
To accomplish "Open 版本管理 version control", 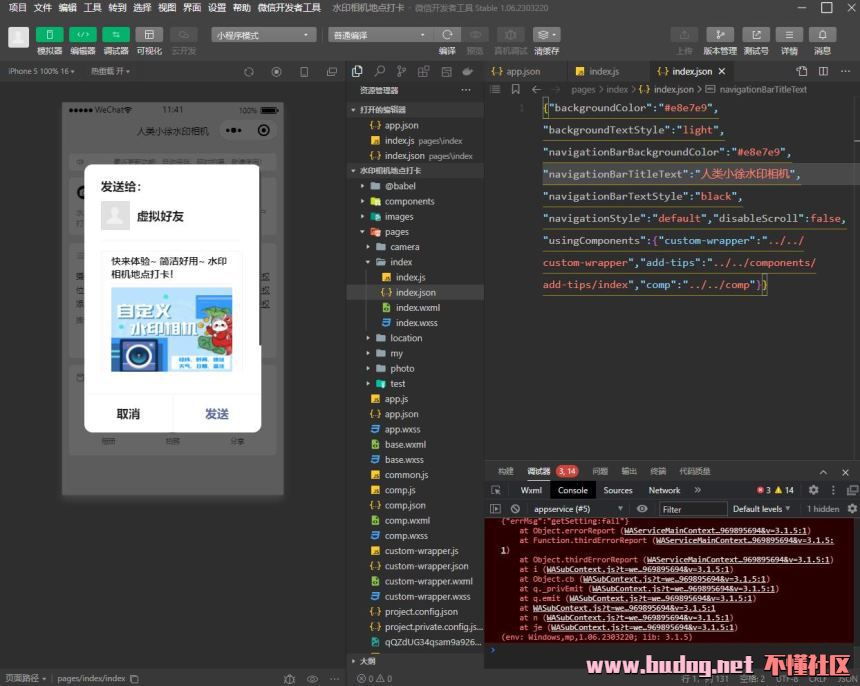I will (x=720, y=35).
